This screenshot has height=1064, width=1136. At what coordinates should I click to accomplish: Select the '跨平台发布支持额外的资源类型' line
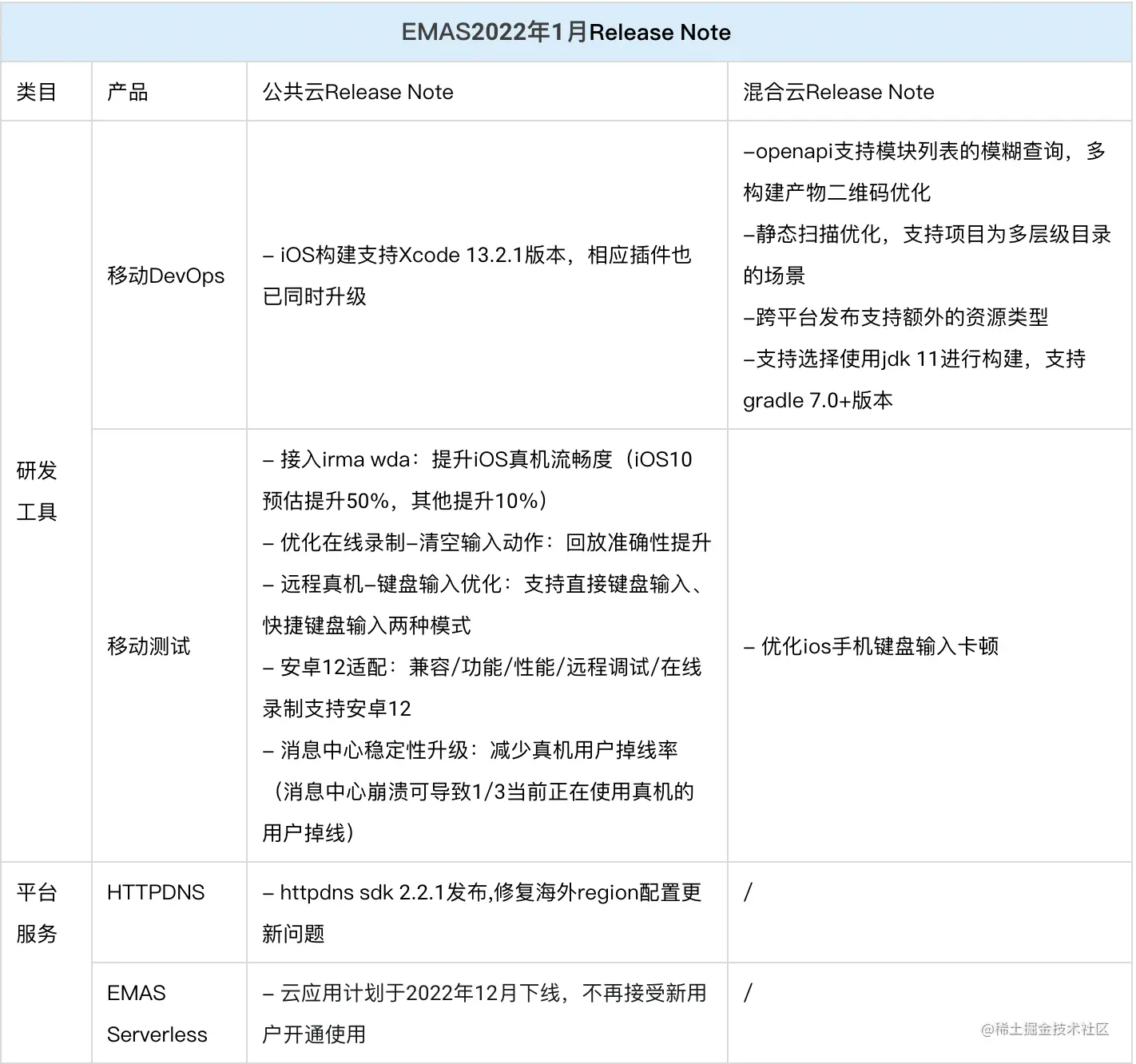896,317
